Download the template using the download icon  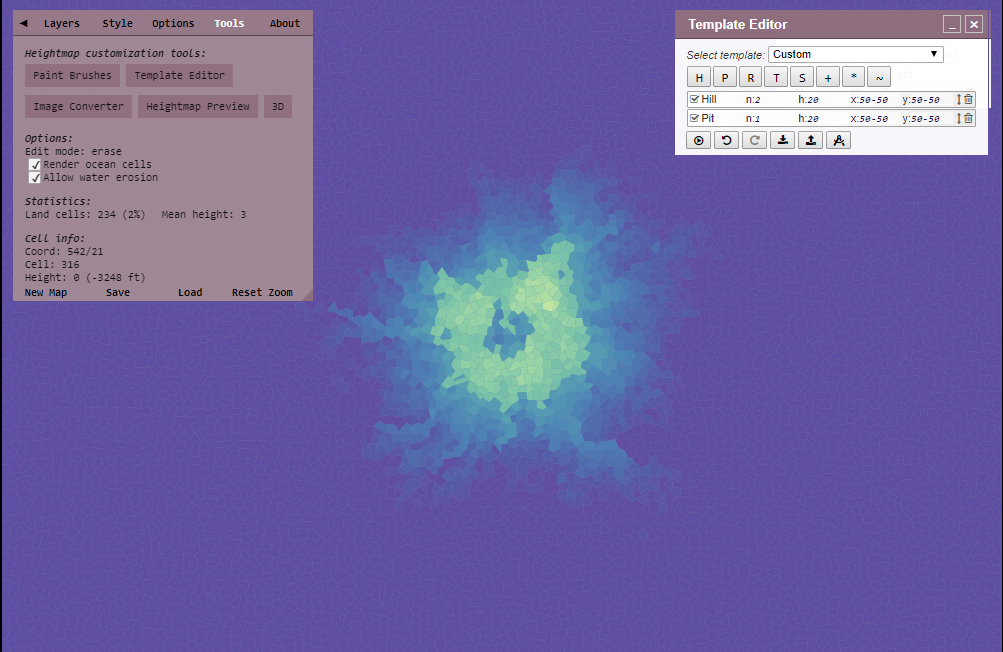coord(782,140)
